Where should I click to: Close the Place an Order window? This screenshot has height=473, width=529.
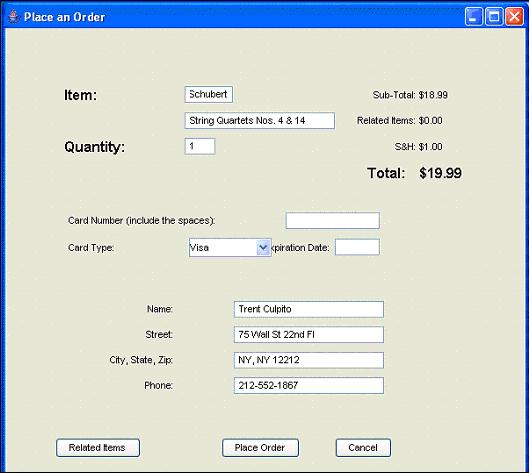click(x=514, y=16)
